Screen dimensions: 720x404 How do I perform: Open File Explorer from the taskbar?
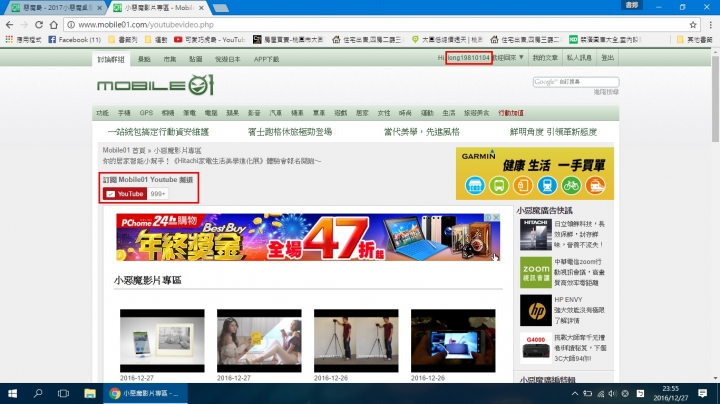[x=90, y=393]
